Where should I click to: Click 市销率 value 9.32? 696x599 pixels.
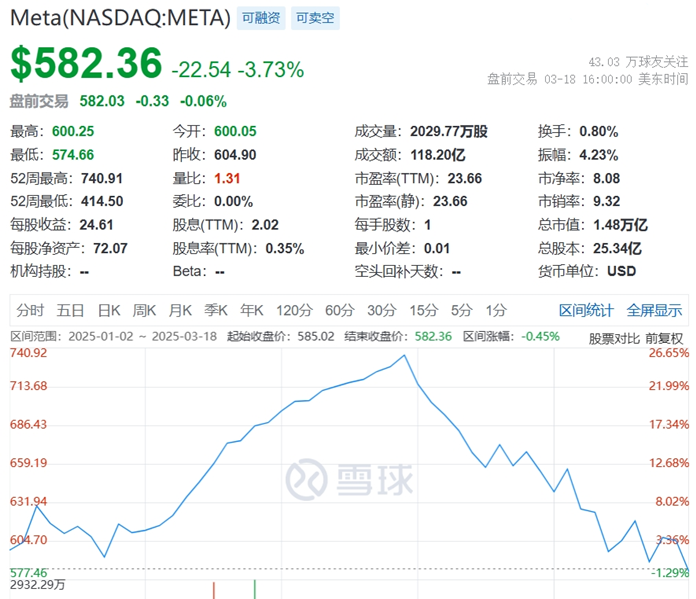click(x=607, y=202)
